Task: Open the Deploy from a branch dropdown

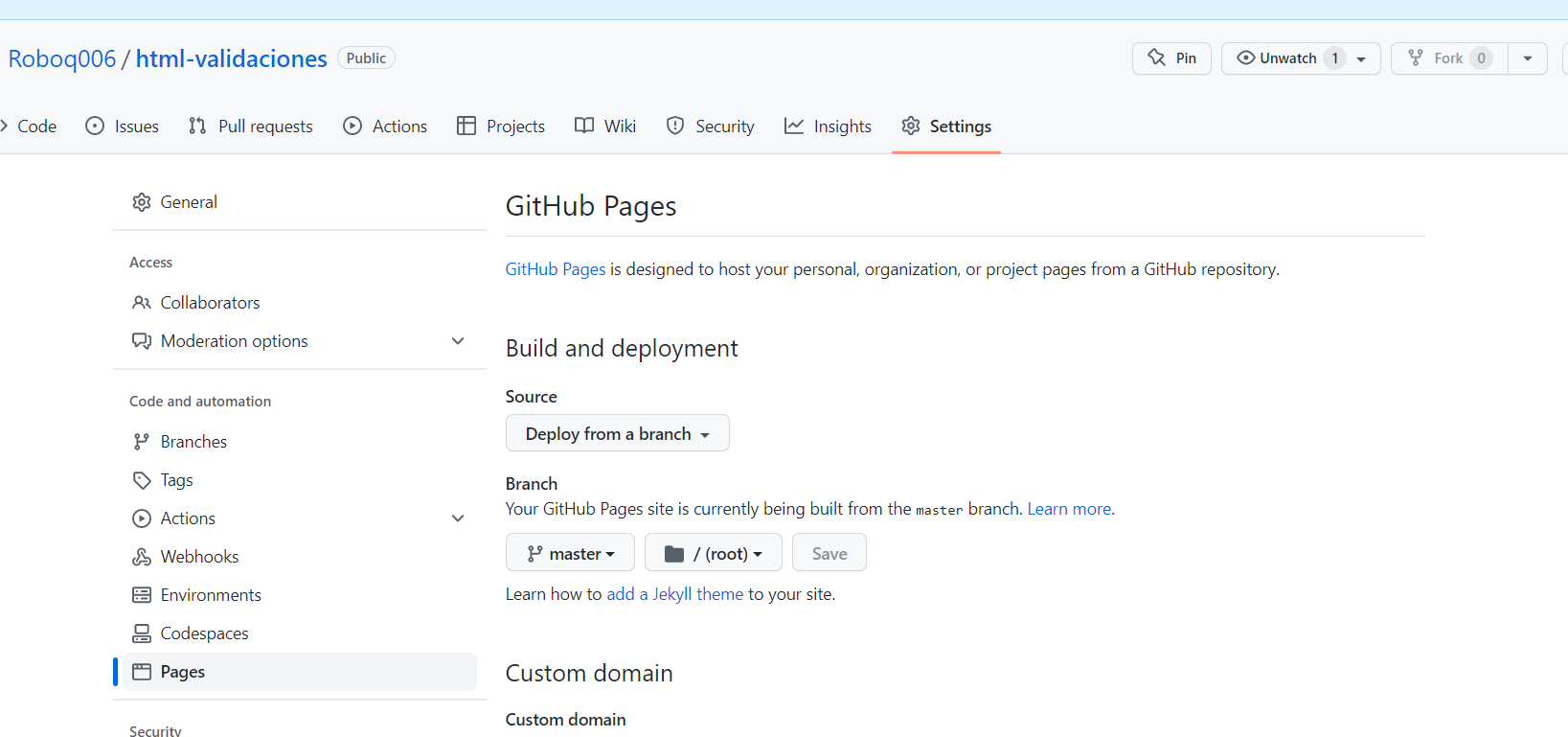Action: (x=618, y=433)
